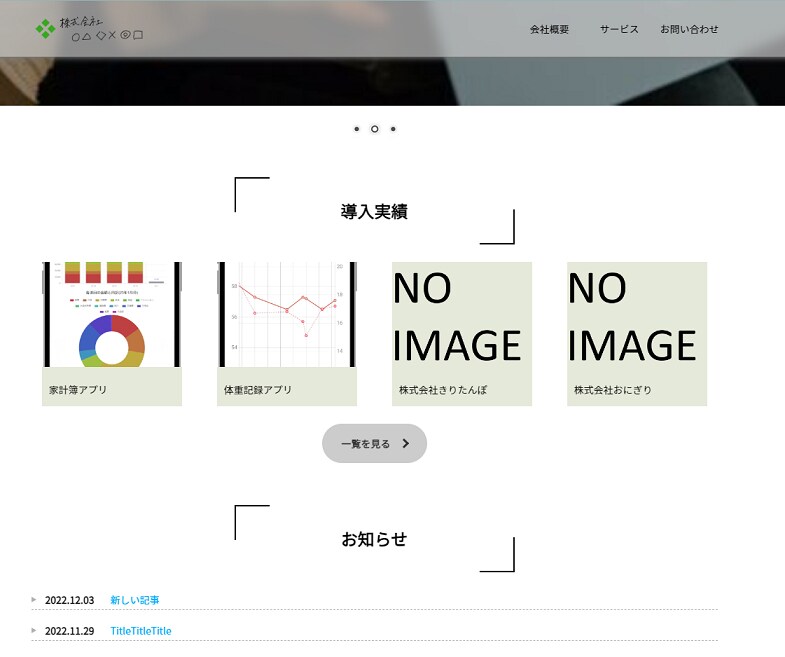Select the first slider dot
This screenshot has width=785, height=657.
[x=356, y=129]
